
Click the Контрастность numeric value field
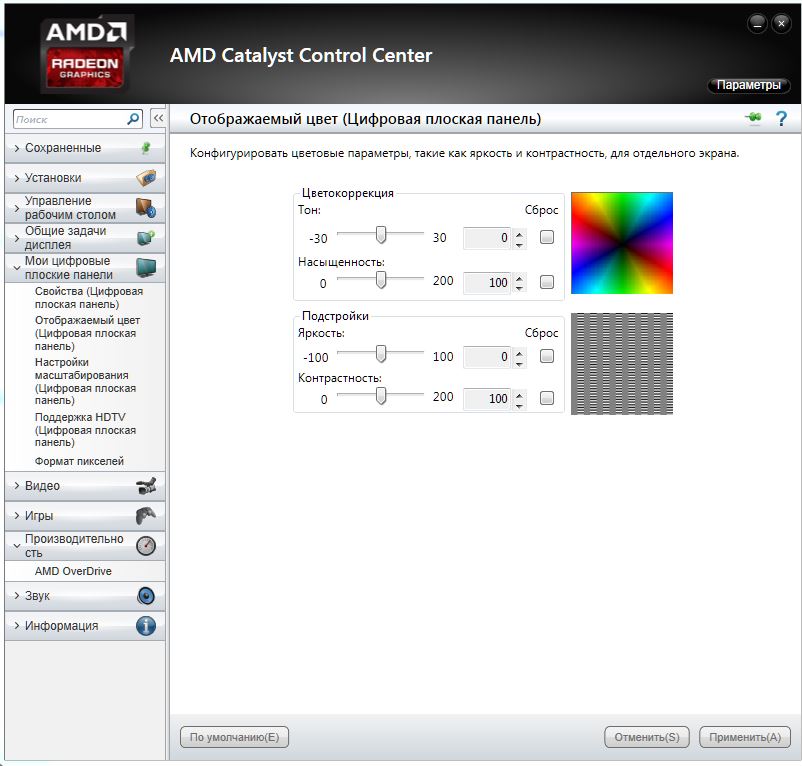point(488,399)
